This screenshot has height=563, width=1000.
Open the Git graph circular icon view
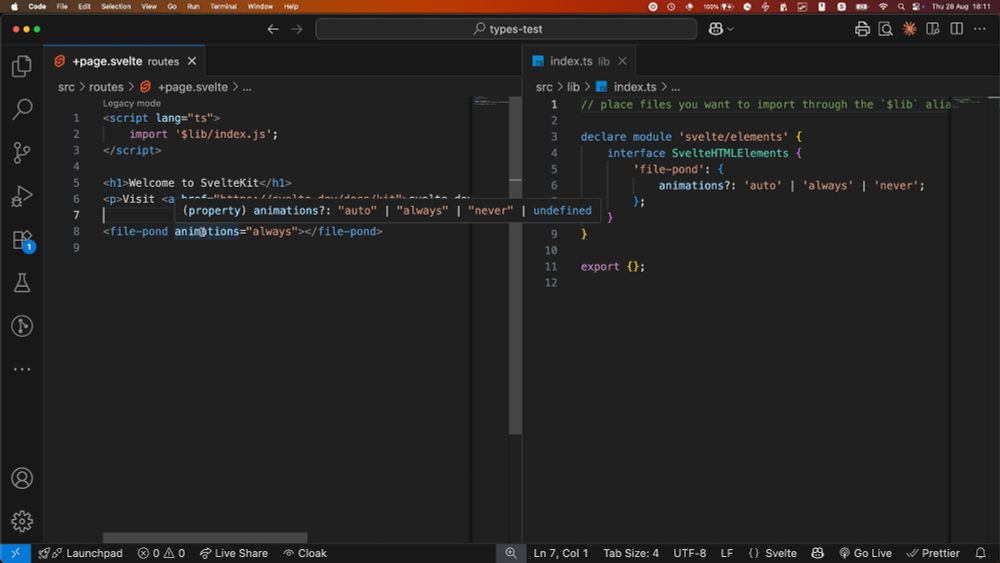coord(22,326)
